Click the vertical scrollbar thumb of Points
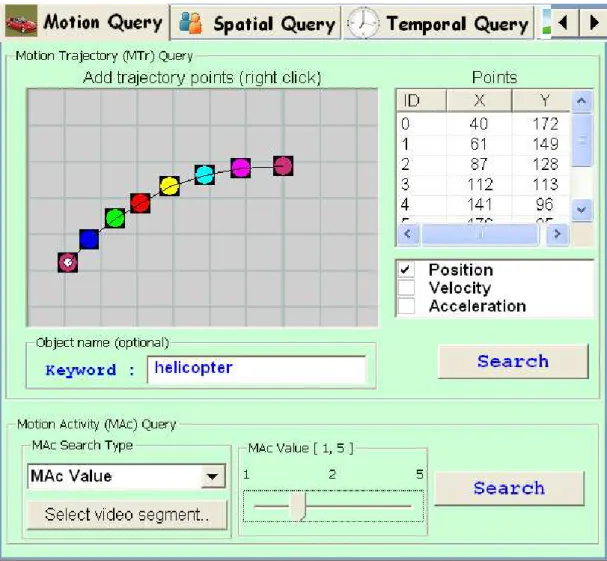Image resolution: width=607 pixels, height=561 pixels. (581, 141)
